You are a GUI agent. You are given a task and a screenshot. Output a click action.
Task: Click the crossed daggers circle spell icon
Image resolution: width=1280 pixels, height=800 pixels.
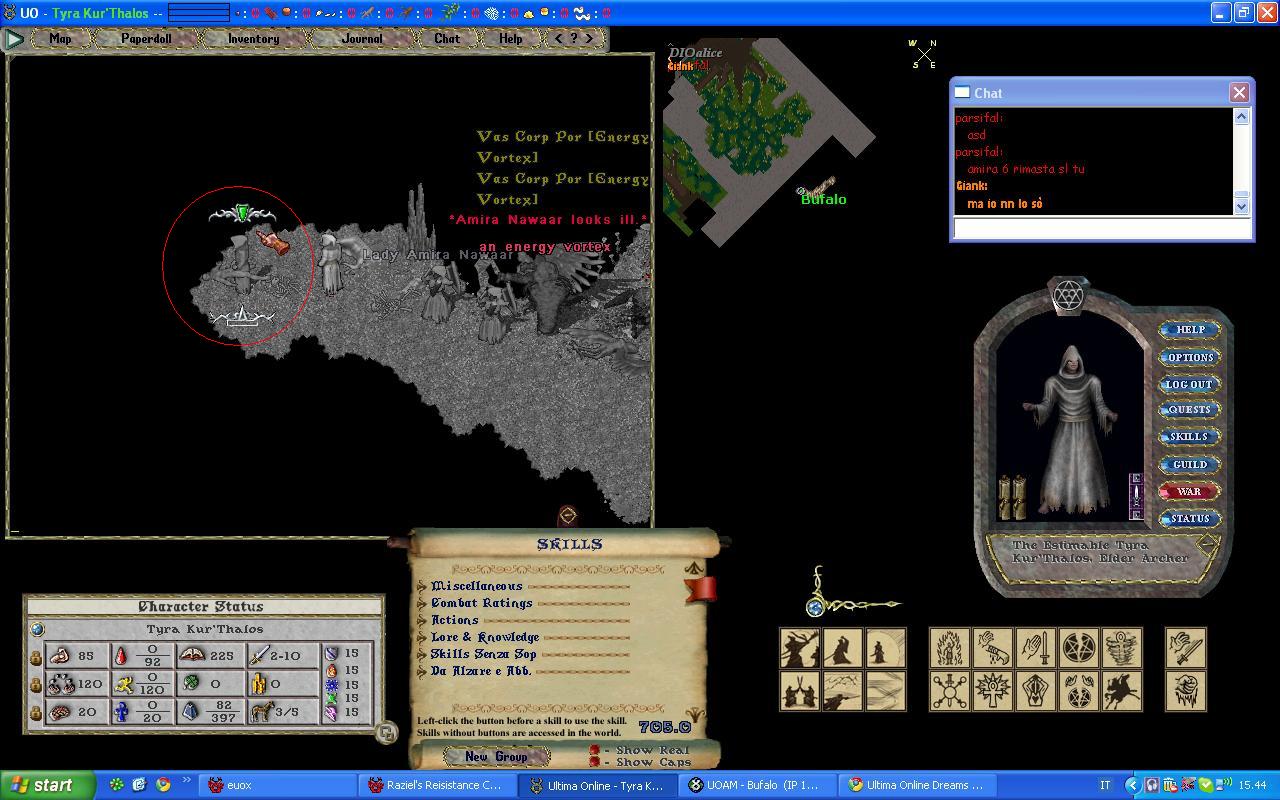point(949,691)
